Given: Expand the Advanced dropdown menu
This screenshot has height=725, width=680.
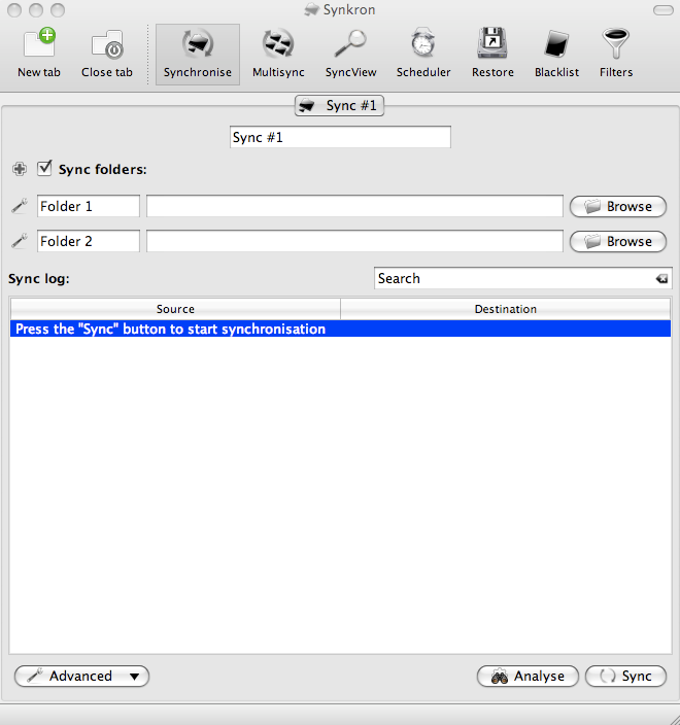Looking at the screenshot, I should pyautogui.click(x=82, y=676).
